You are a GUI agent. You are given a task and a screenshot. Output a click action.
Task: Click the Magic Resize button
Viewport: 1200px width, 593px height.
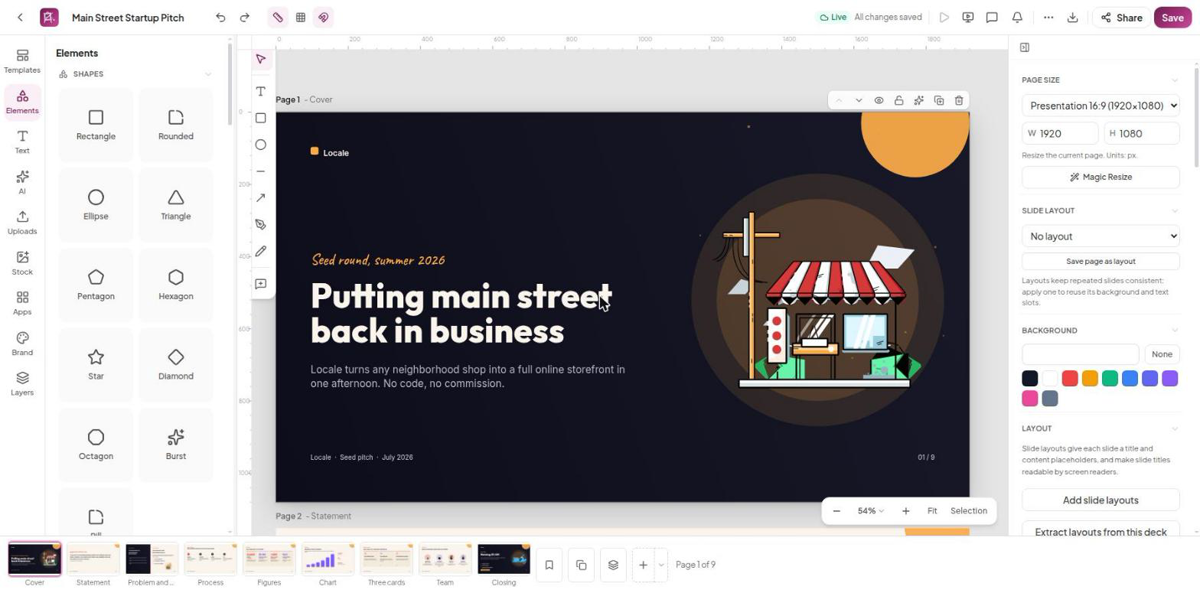pyautogui.click(x=1101, y=177)
